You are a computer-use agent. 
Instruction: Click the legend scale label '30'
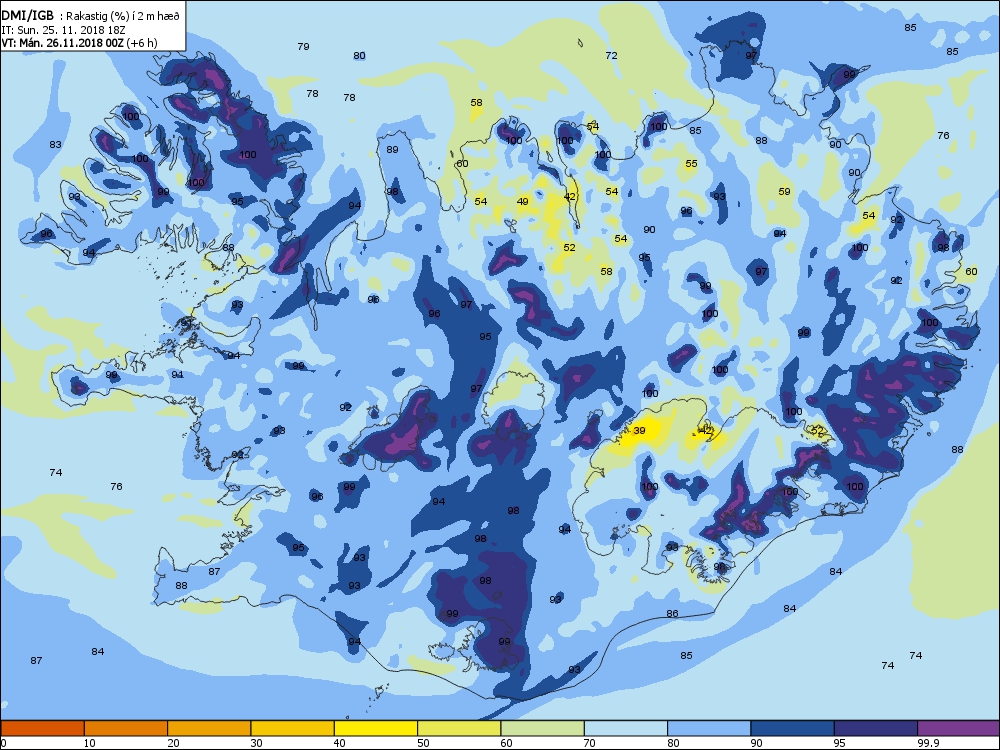pos(257,743)
